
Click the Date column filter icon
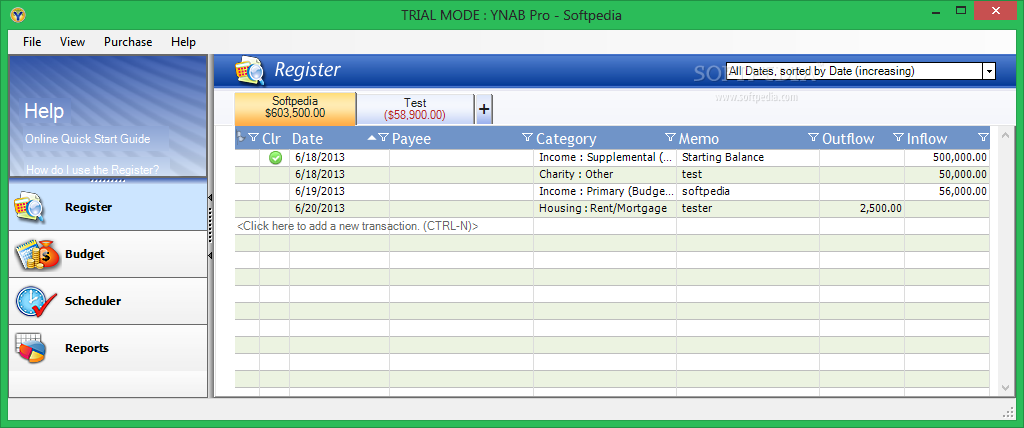(x=383, y=137)
